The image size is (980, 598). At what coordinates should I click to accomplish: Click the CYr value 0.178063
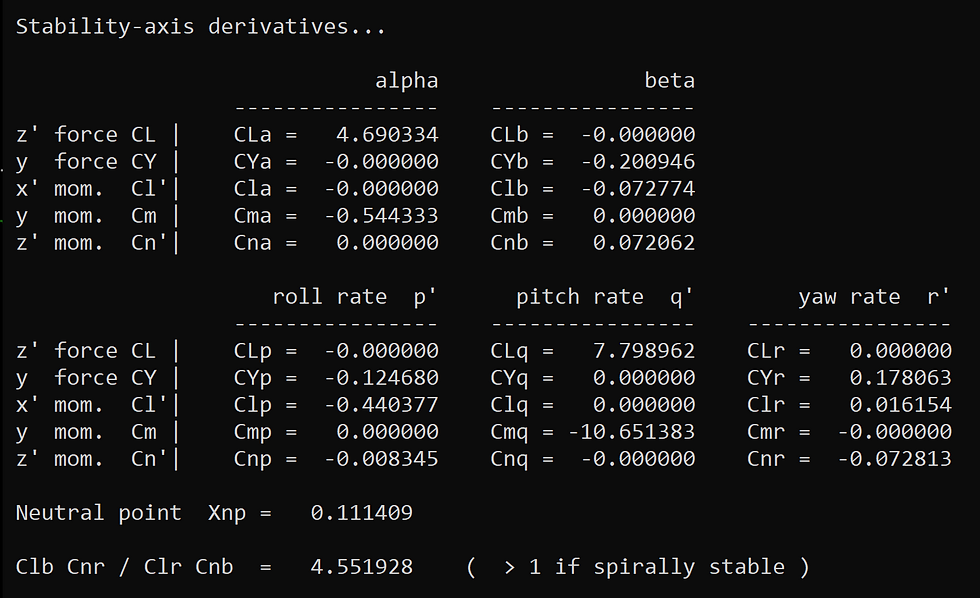[x=901, y=378]
